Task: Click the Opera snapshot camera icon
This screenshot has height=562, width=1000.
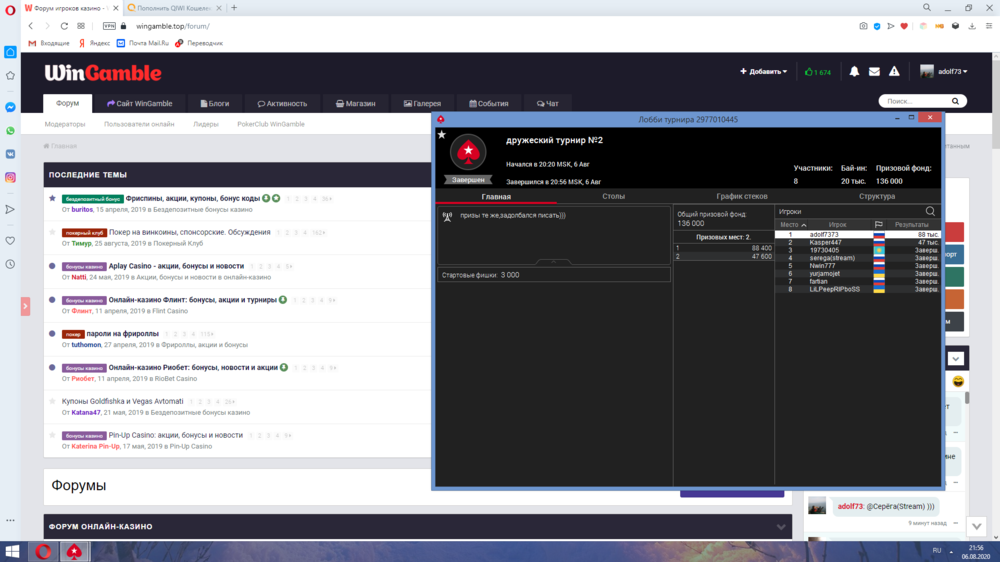Action: pos(863,26)
